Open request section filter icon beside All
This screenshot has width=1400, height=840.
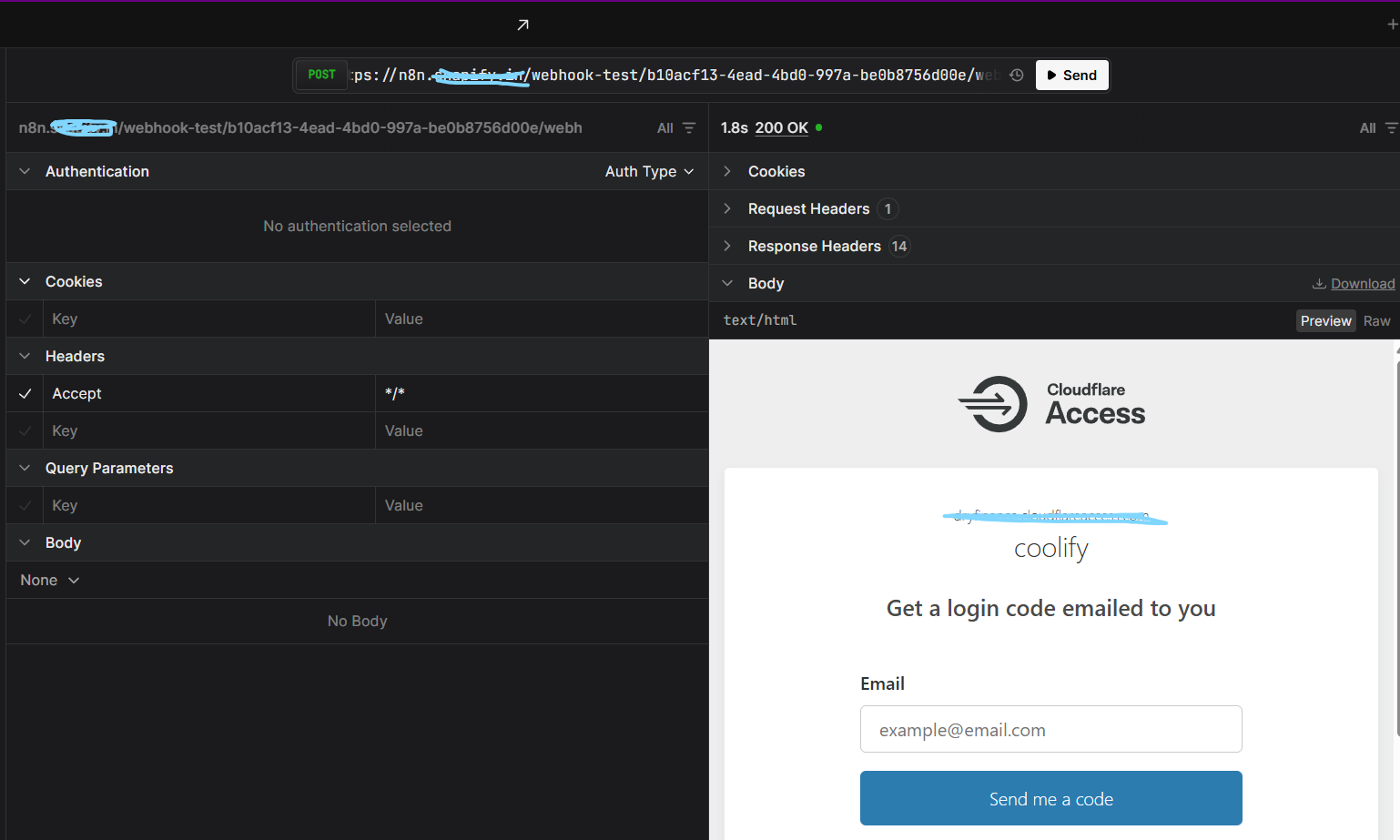[689, 128]
